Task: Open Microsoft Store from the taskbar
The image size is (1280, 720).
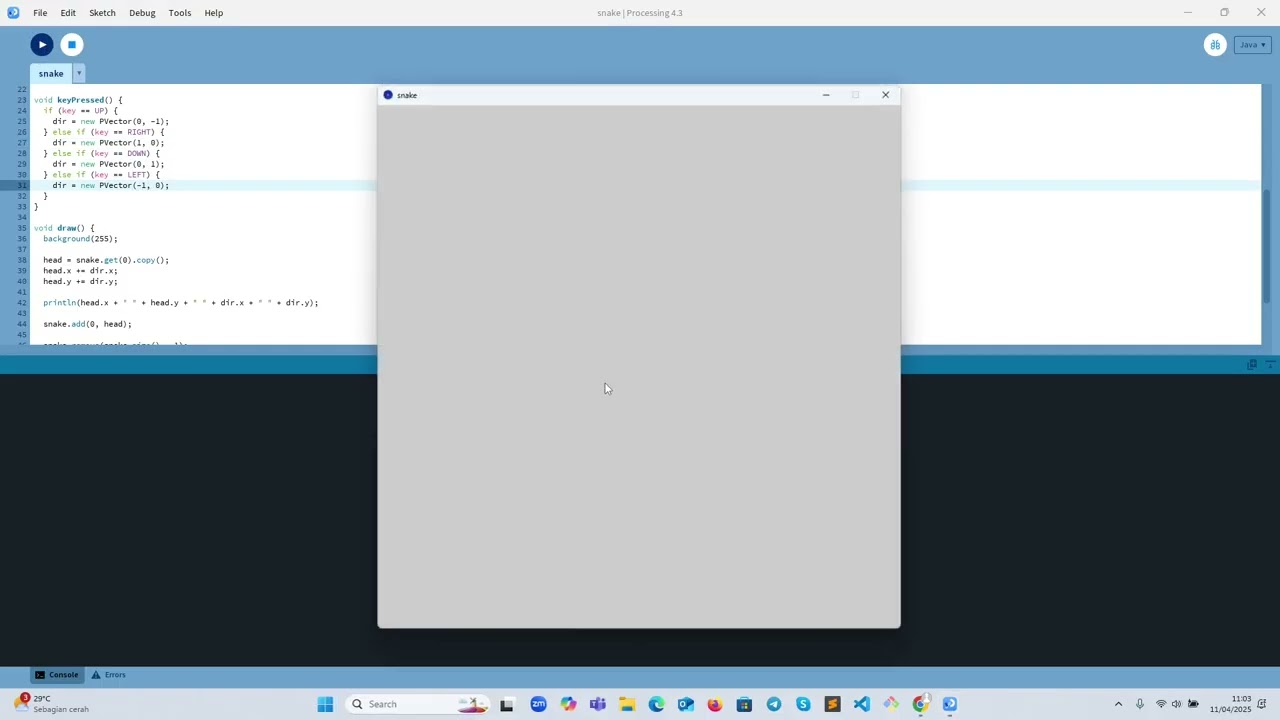Action: tap(744, 704)
